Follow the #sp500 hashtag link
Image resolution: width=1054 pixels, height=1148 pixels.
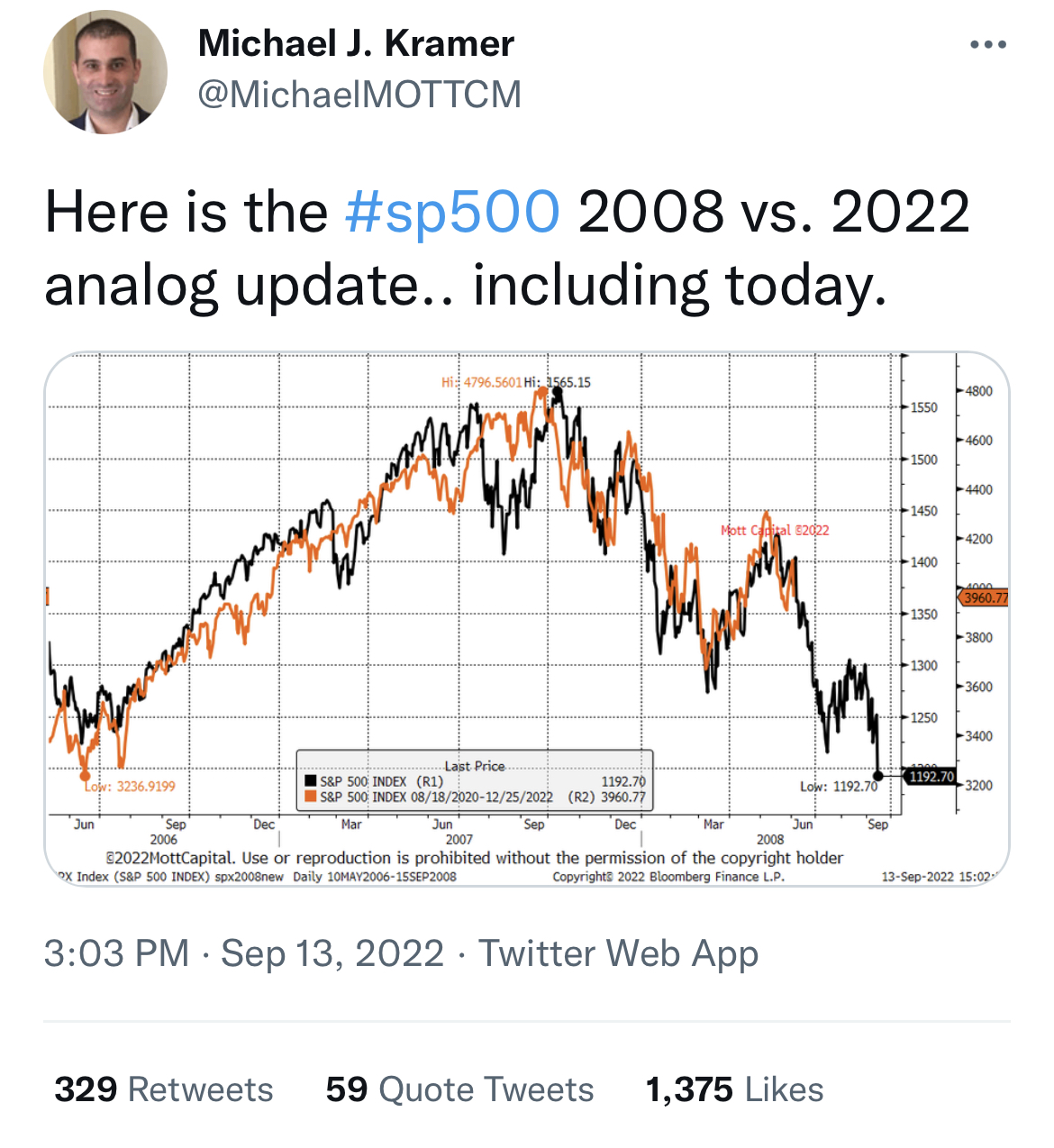(x=452, y=213)
